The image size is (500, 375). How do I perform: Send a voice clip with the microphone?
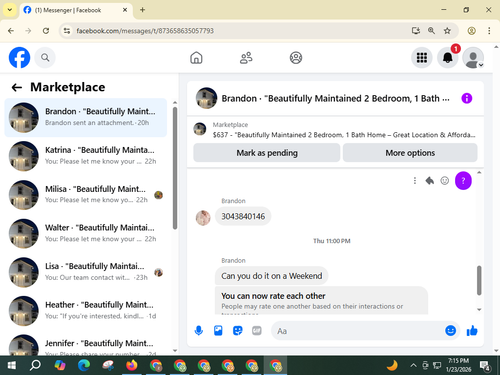199,331
